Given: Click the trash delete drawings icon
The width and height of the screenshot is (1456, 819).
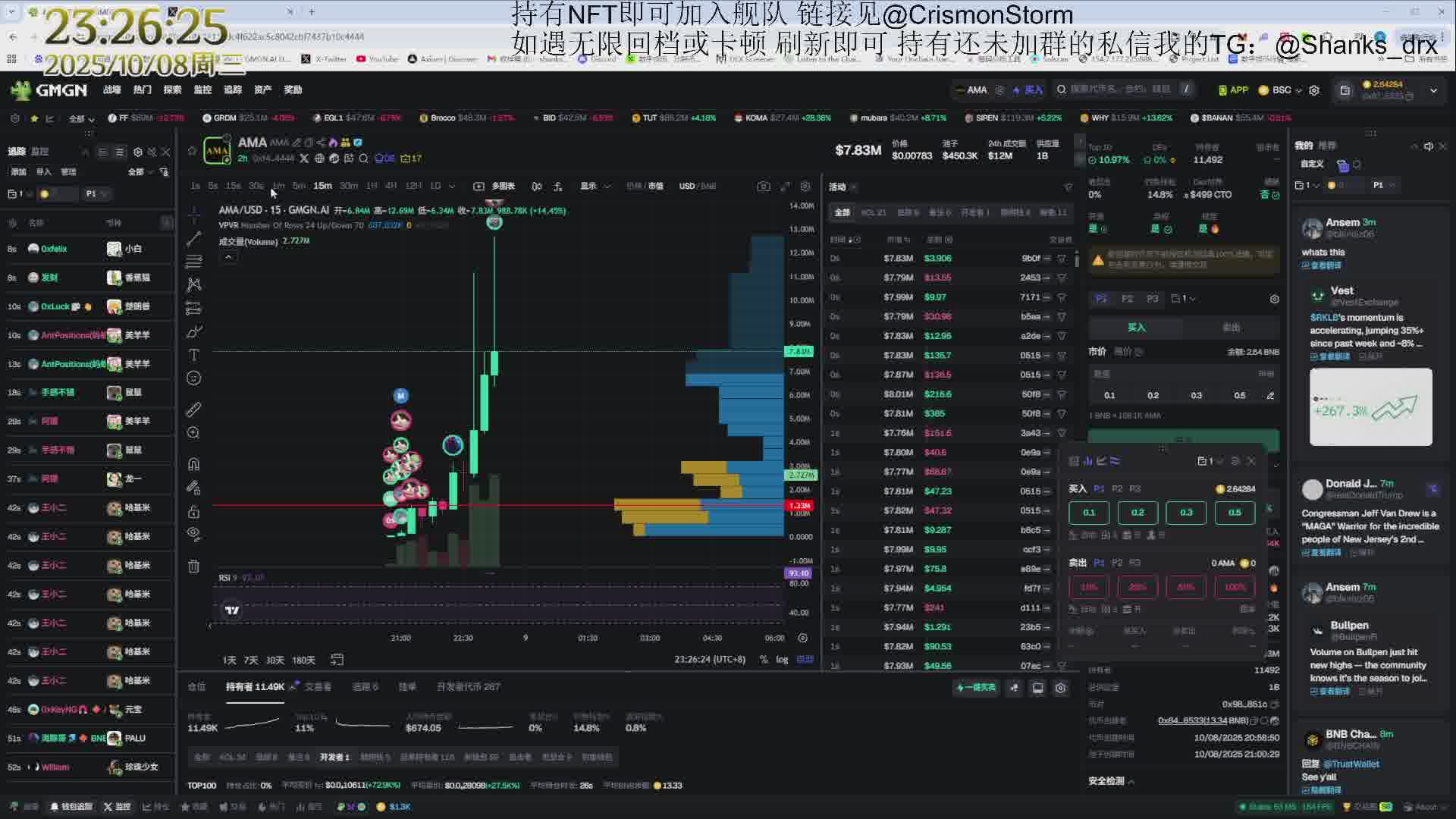Looking at the screenshot, I should click(194, 566).
